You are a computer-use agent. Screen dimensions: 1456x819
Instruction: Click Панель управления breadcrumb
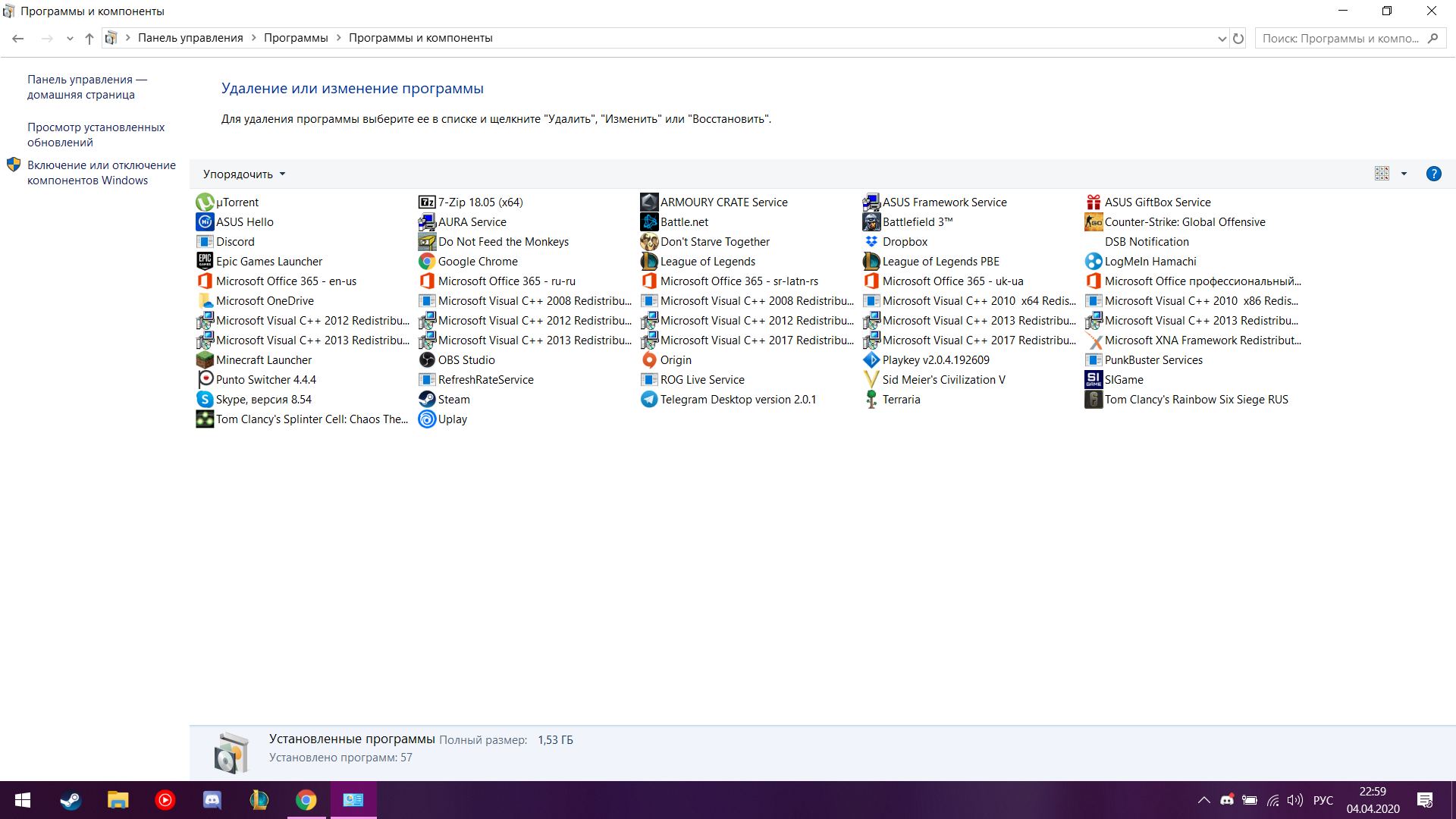pos(190,38)
